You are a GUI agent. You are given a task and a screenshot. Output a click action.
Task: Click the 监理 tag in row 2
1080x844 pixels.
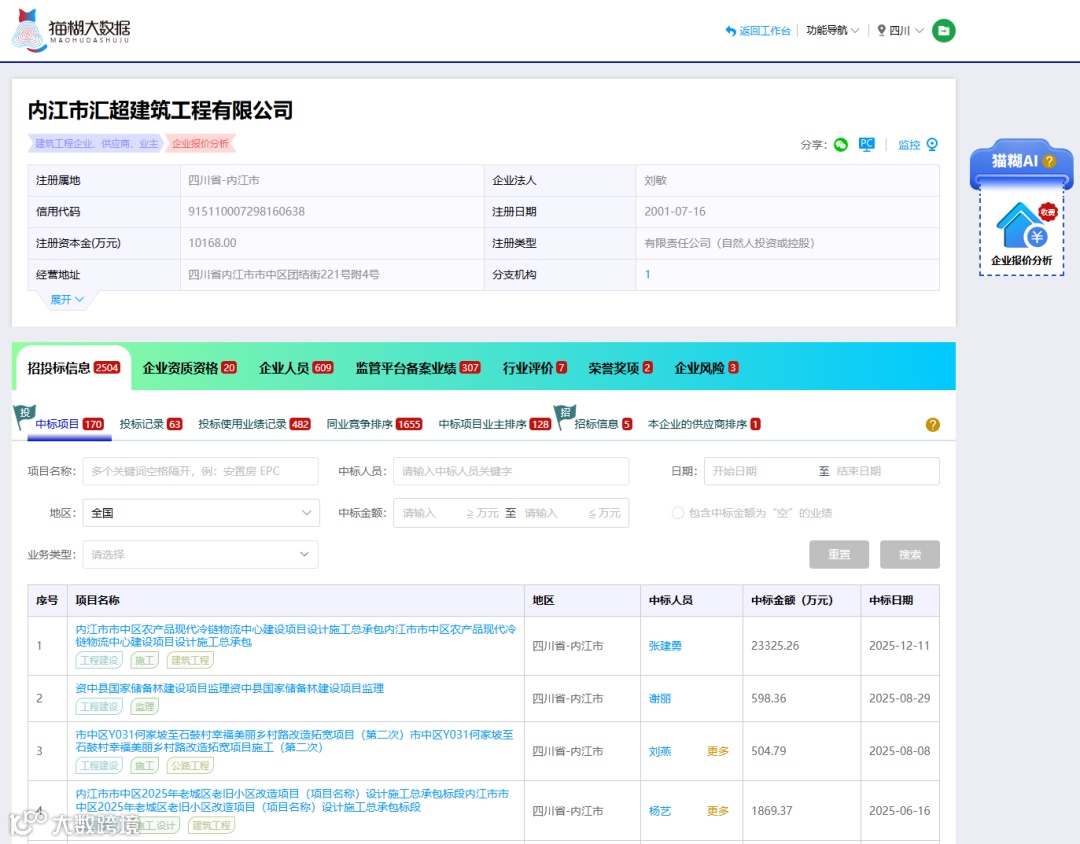click(145, 706)
